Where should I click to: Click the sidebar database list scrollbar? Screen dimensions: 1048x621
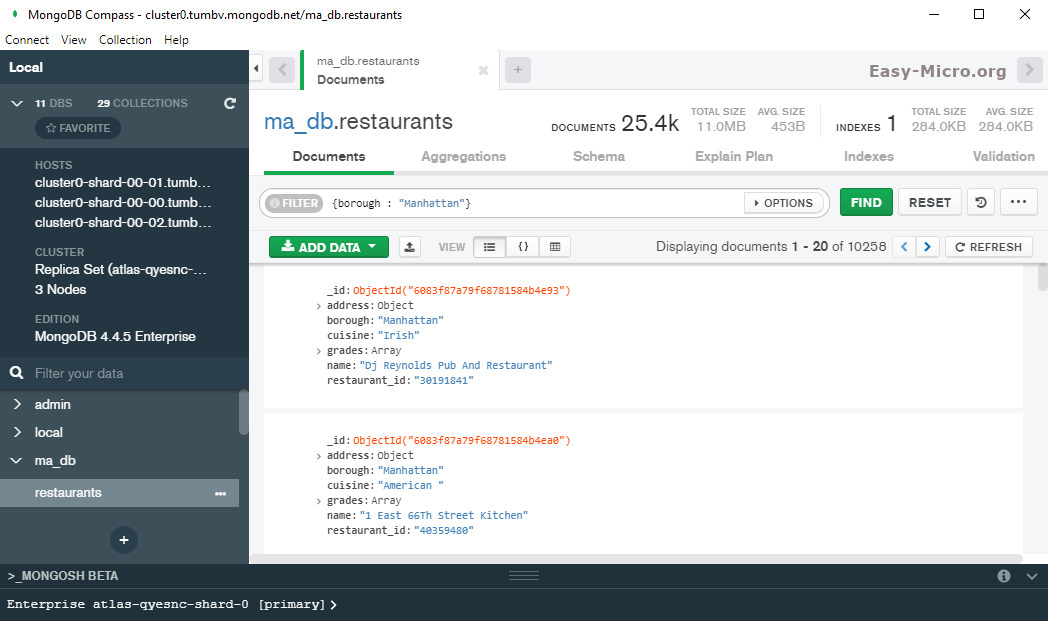point(243,412)
